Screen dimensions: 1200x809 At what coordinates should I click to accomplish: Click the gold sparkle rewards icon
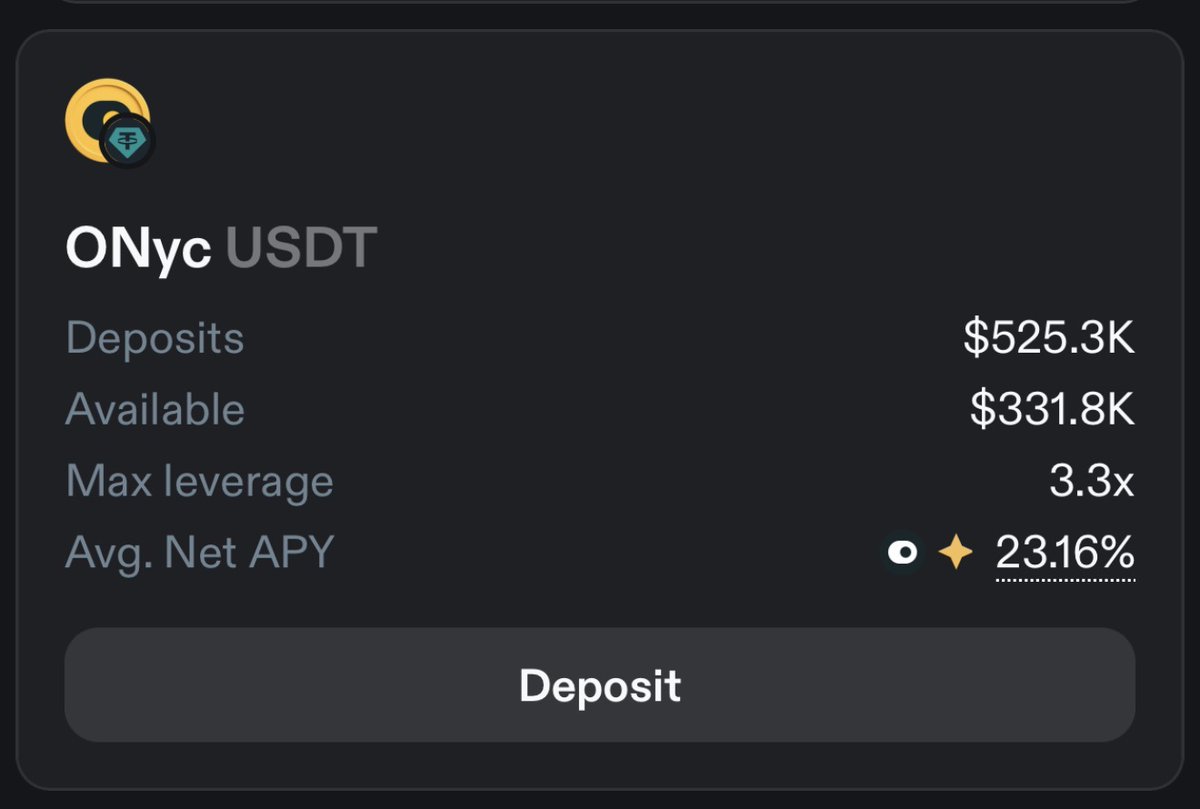point(955,552)
